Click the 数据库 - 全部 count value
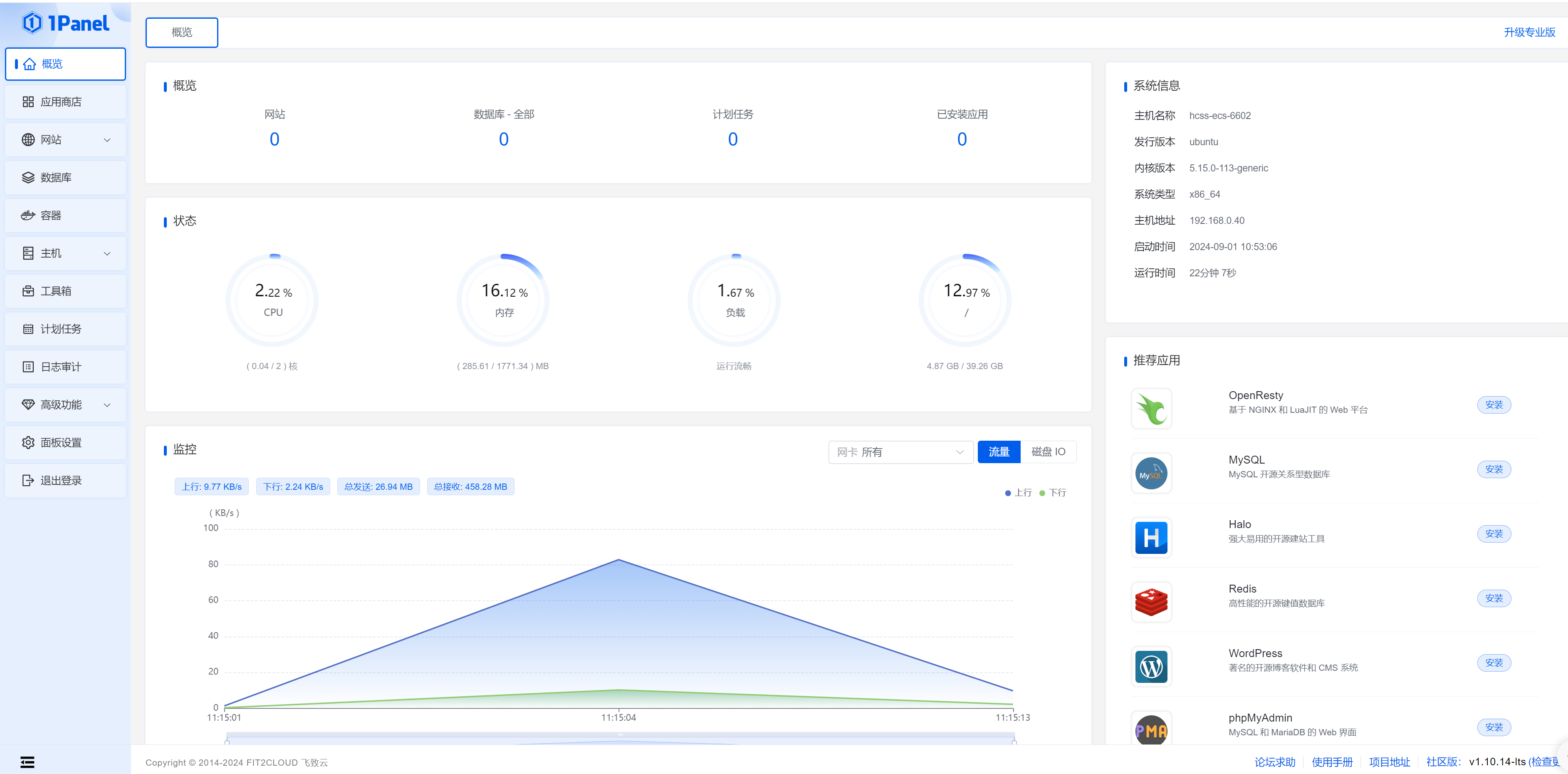 (x=503, y=139)
